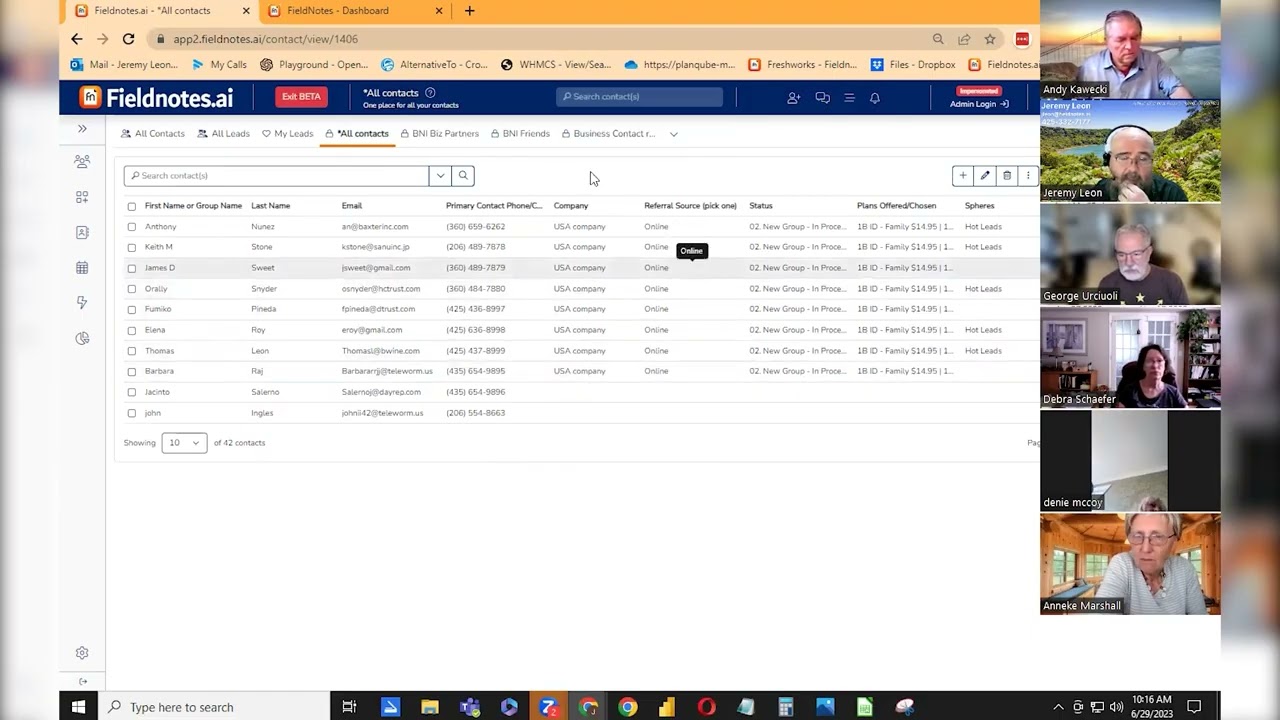
Task: Click the magnifier search button
Action: coord(463,176)
